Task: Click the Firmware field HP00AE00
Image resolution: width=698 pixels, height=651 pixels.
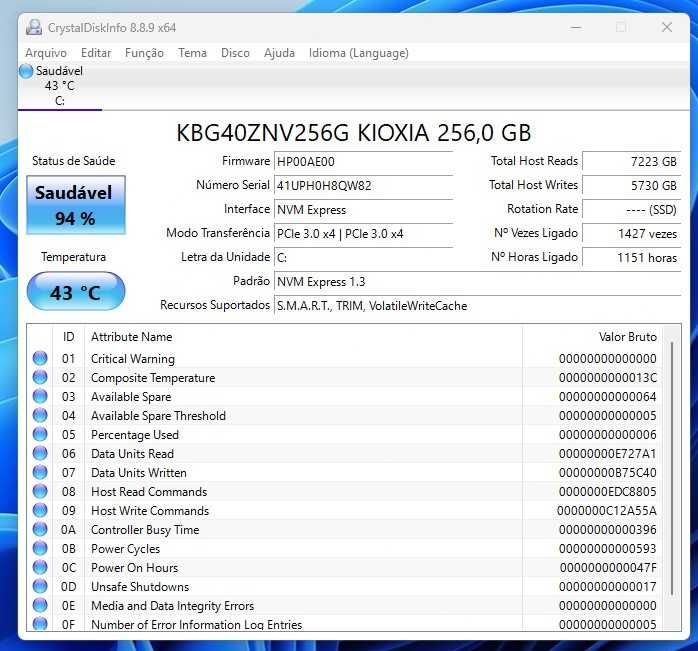Action: 363,162
